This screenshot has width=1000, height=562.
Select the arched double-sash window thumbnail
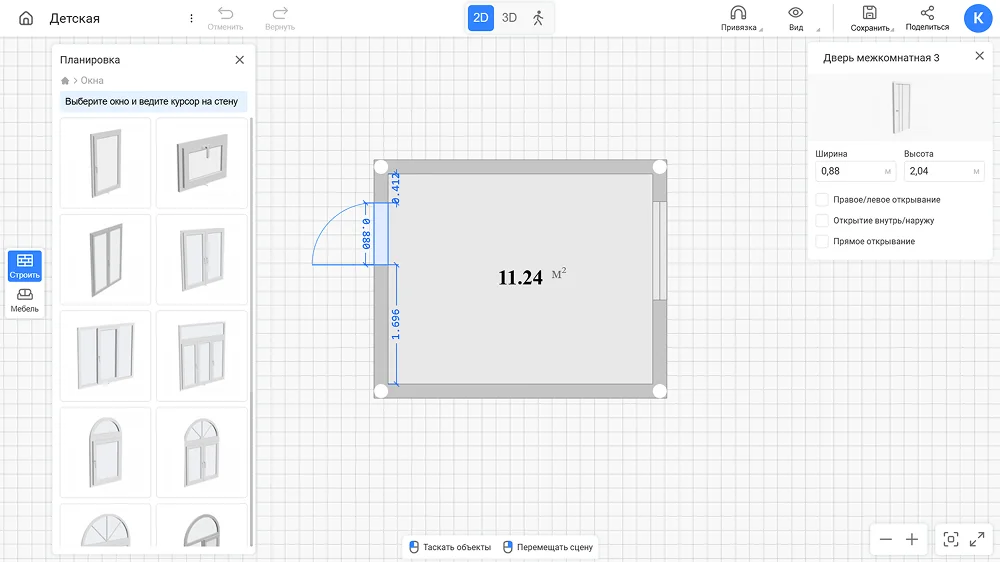[x=202, y=452]
